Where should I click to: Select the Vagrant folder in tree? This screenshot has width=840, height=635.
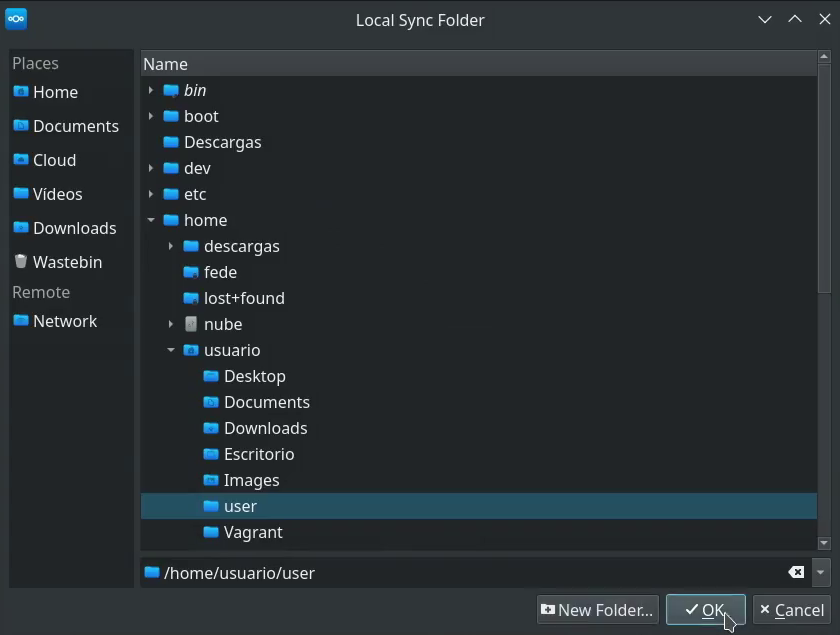pos(253,532)
